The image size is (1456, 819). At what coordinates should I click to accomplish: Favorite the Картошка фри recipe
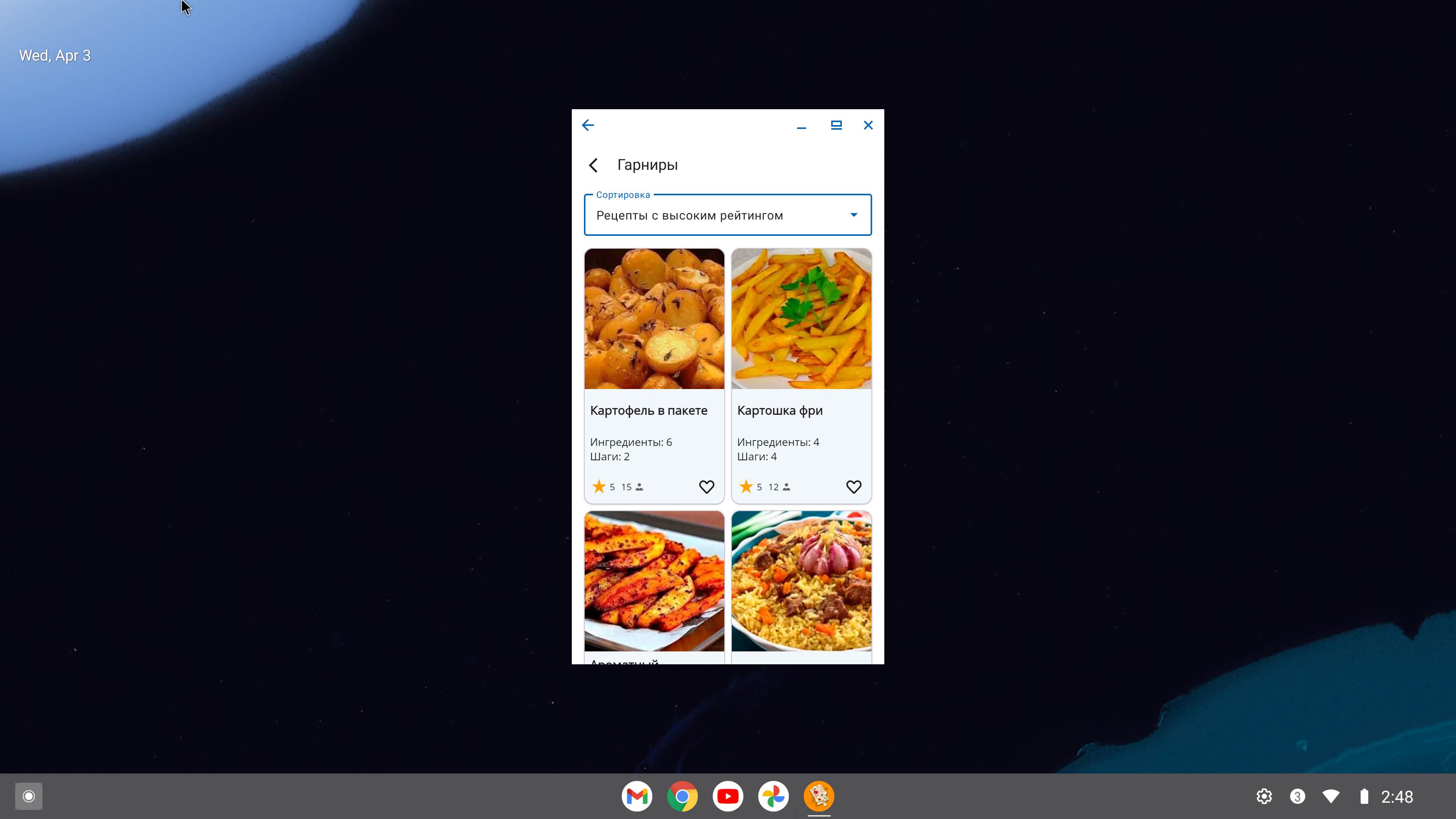pyautogui.click(x=854, y=486)
